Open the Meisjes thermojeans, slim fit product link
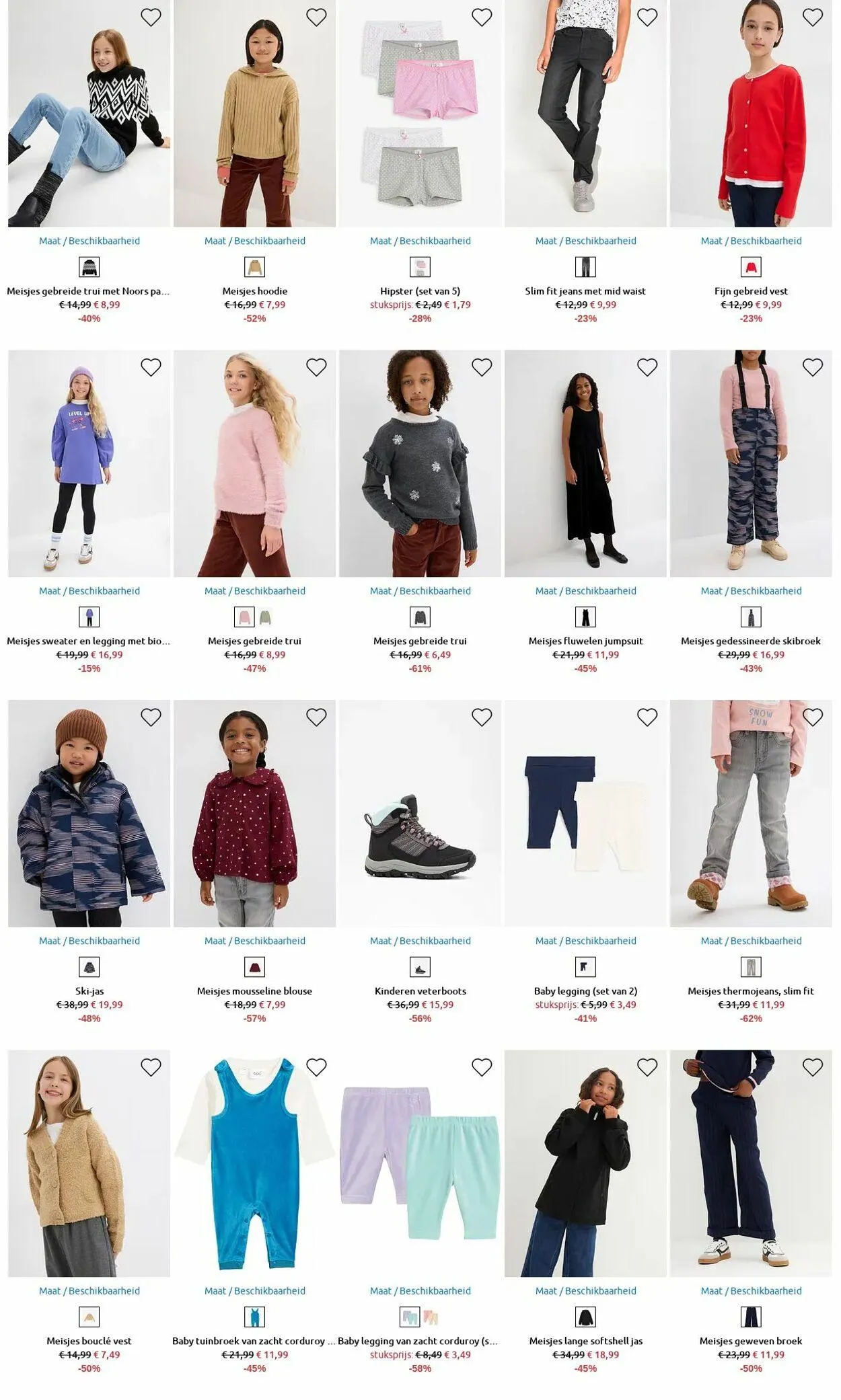Image resolution: width=841 pixels, height=1400 pixels. click(751, 990)
